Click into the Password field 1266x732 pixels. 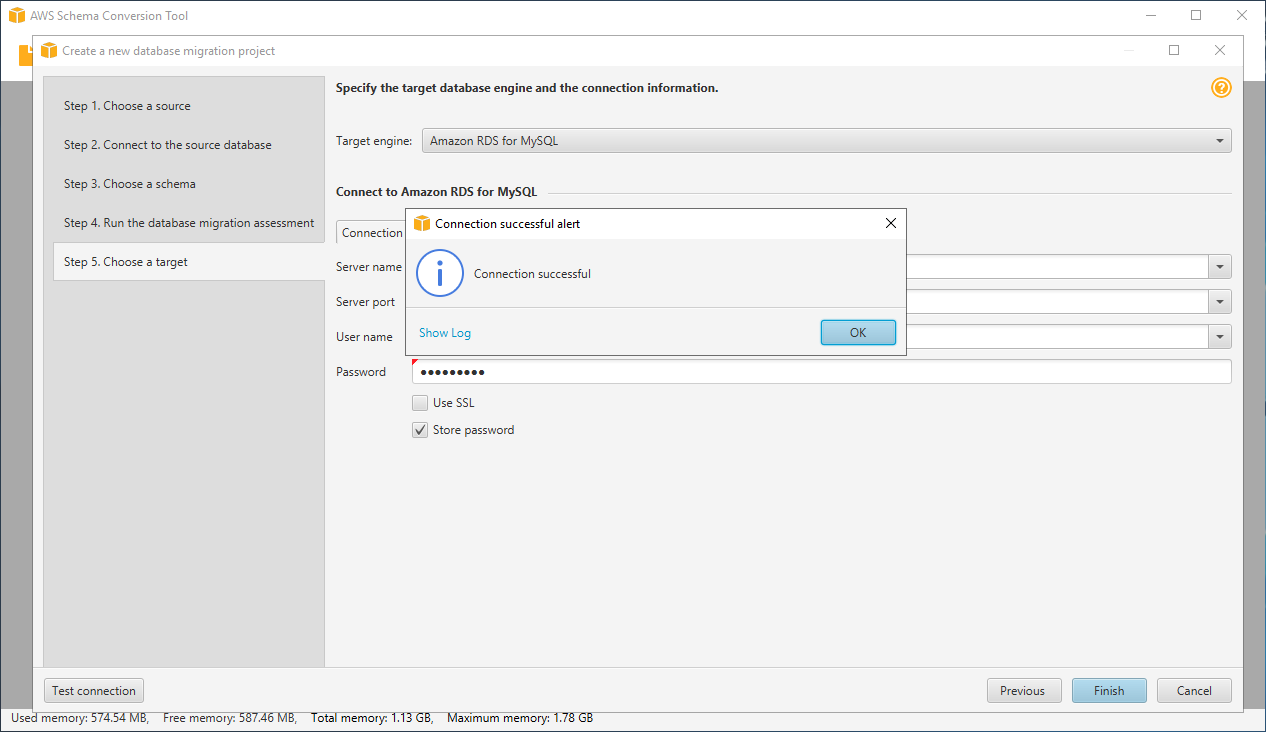820,372
